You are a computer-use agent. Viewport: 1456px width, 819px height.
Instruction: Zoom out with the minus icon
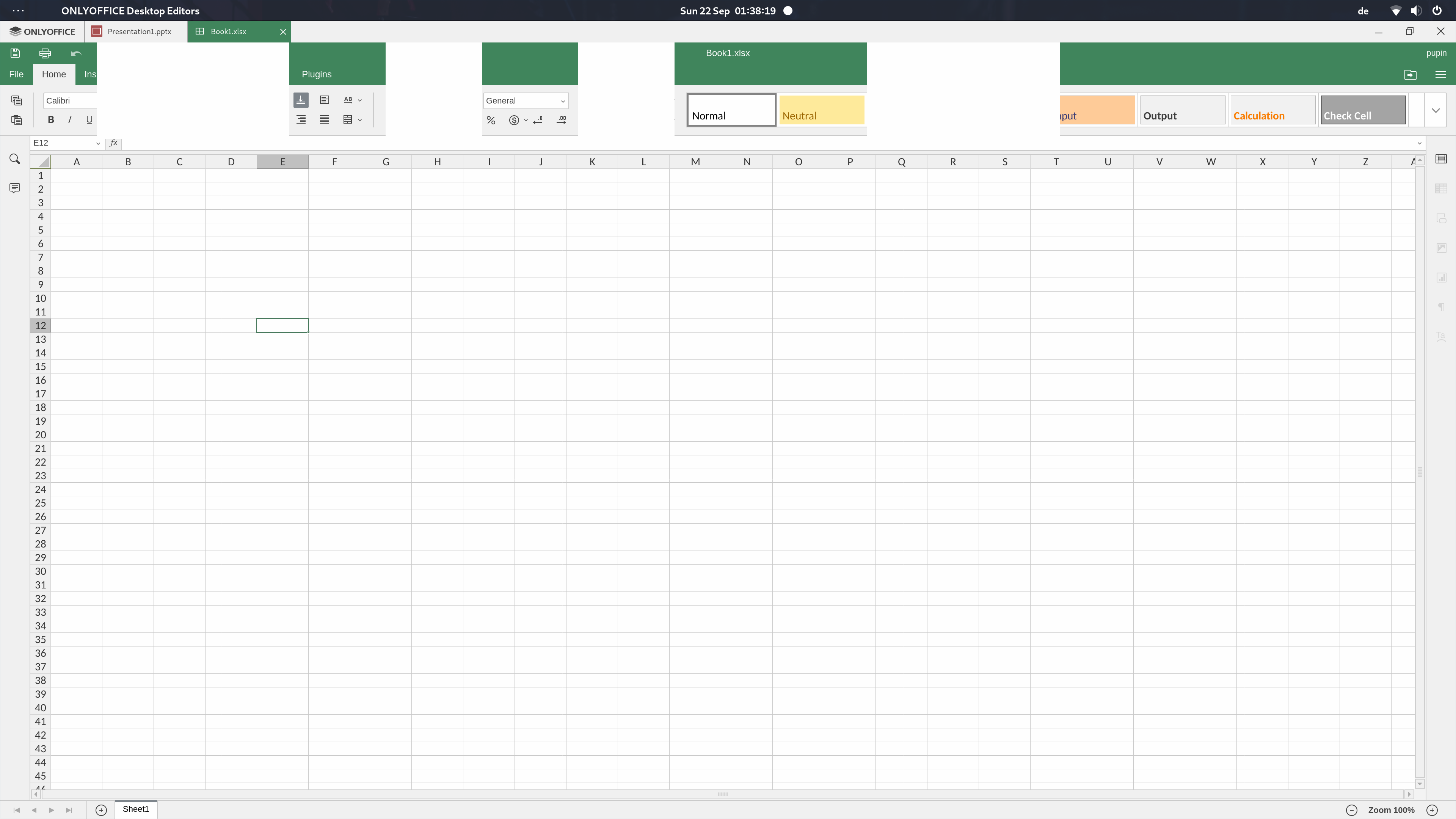click(1351, 810)
